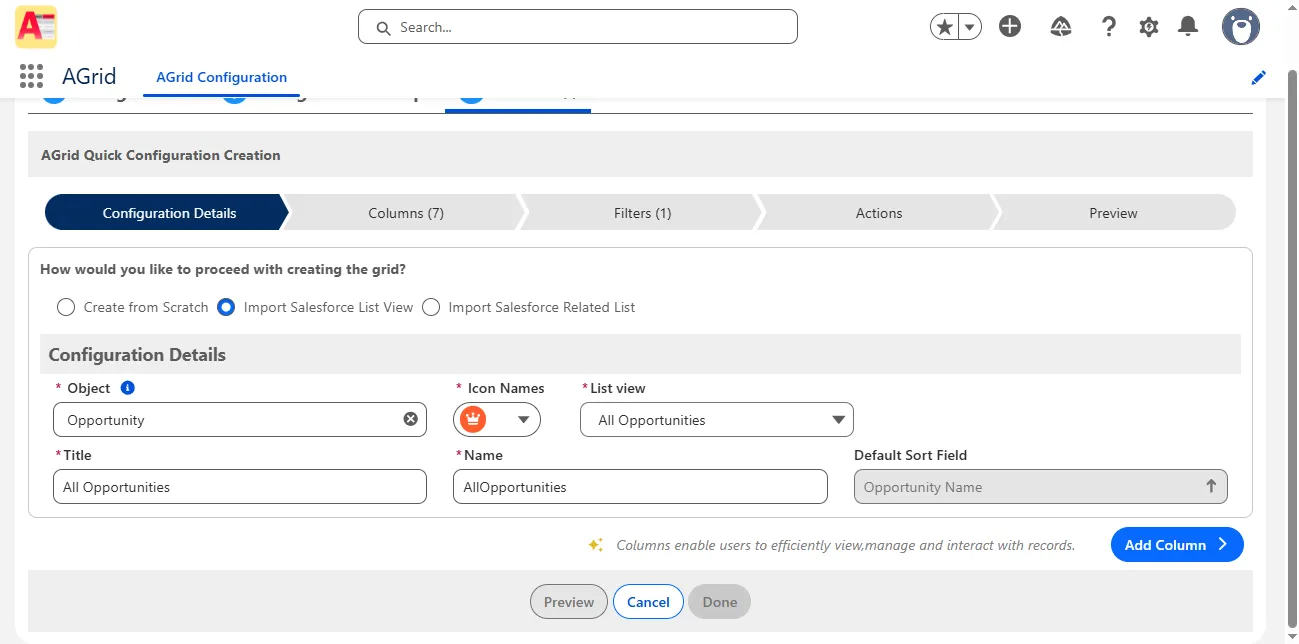Click the Object lookup field
The width and height of the screenshot is (1299, 644).
pos(240,420)
